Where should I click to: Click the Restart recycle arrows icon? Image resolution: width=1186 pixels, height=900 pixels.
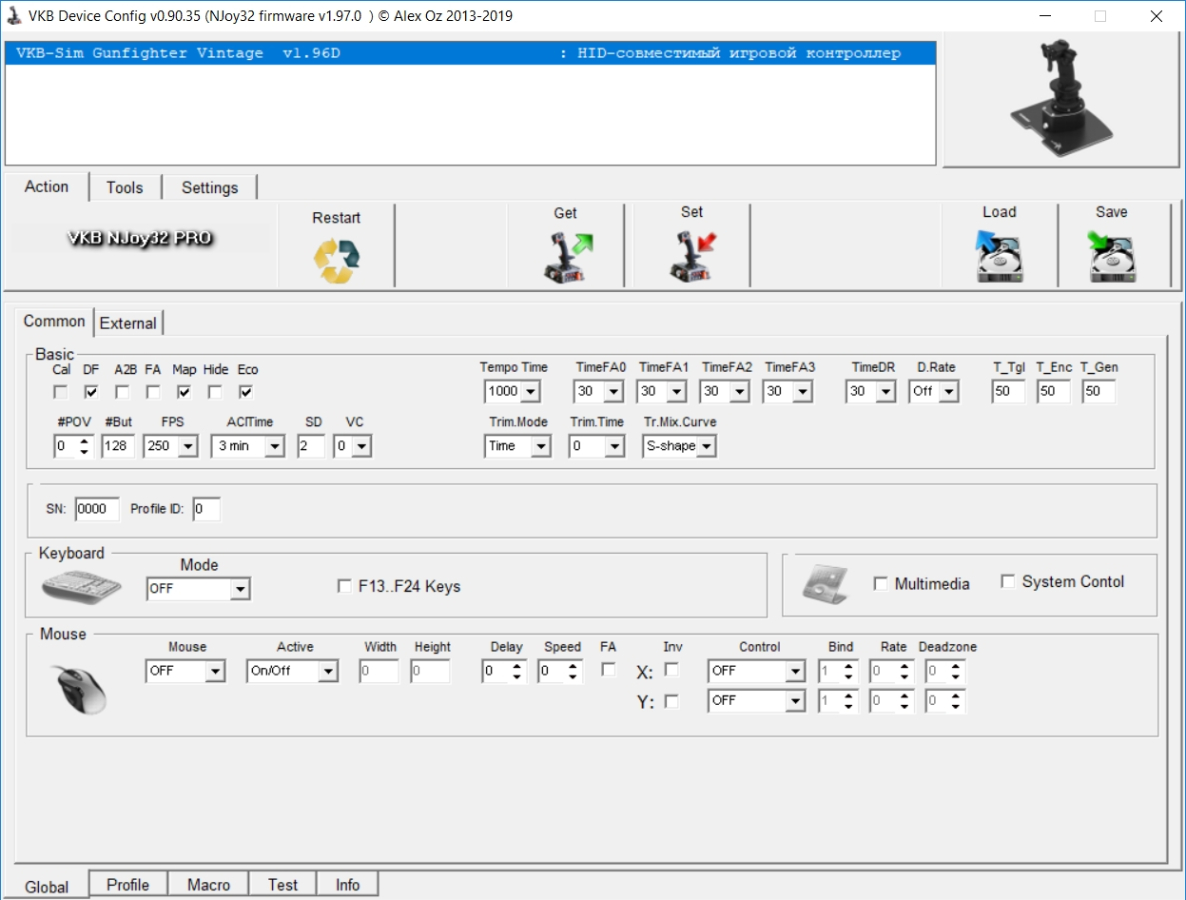click(x=337, y=261)
